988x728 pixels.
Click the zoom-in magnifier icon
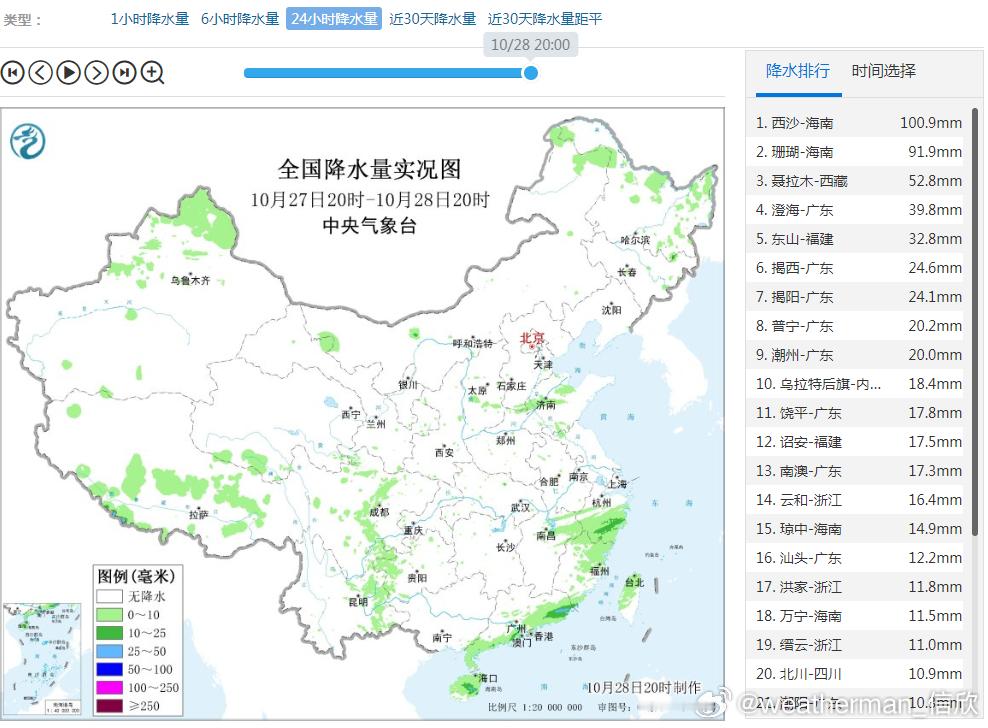[x=152, y=72]
